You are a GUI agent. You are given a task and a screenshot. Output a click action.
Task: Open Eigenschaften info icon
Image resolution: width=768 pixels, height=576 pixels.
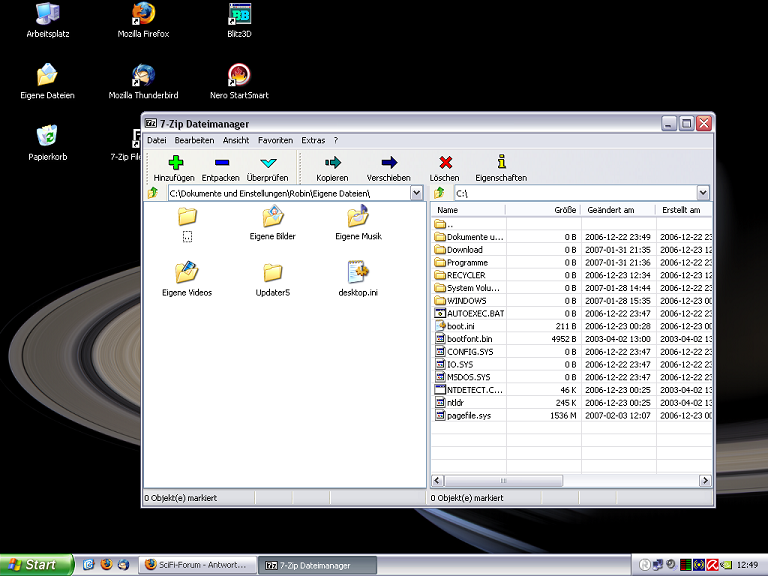pyautogui.click(x=501, y=163)
